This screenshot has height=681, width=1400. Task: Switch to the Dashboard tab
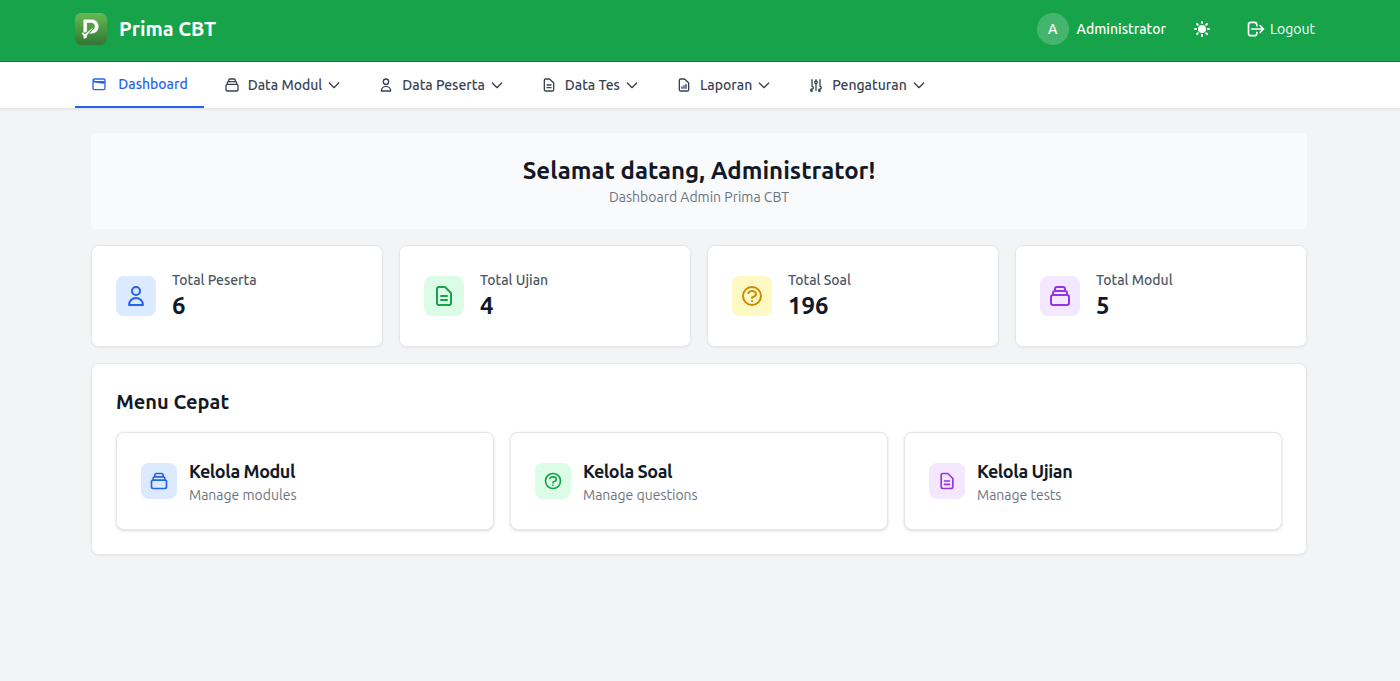click(139, 85)
